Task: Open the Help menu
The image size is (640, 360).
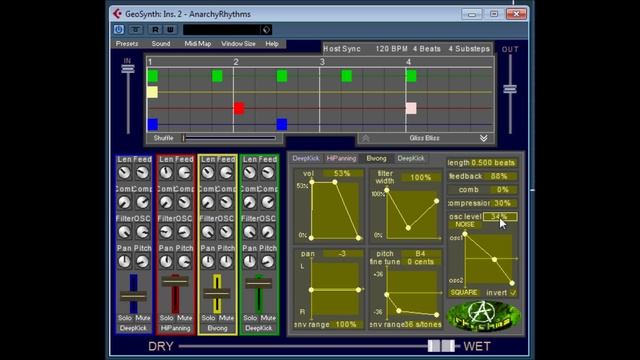Action: [x=272, y=44]
